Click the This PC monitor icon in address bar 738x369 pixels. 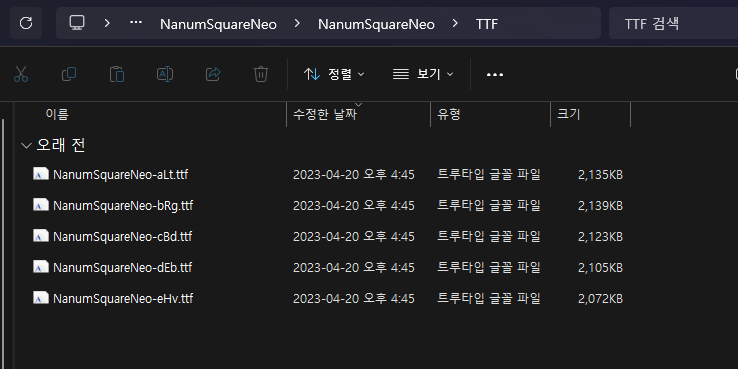coord(77,23)
